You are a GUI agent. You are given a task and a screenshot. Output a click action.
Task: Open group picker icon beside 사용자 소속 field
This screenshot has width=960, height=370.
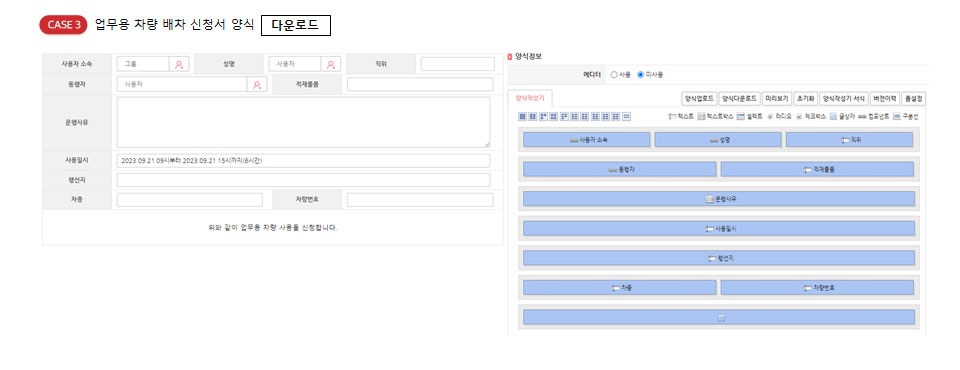(179, 64)
